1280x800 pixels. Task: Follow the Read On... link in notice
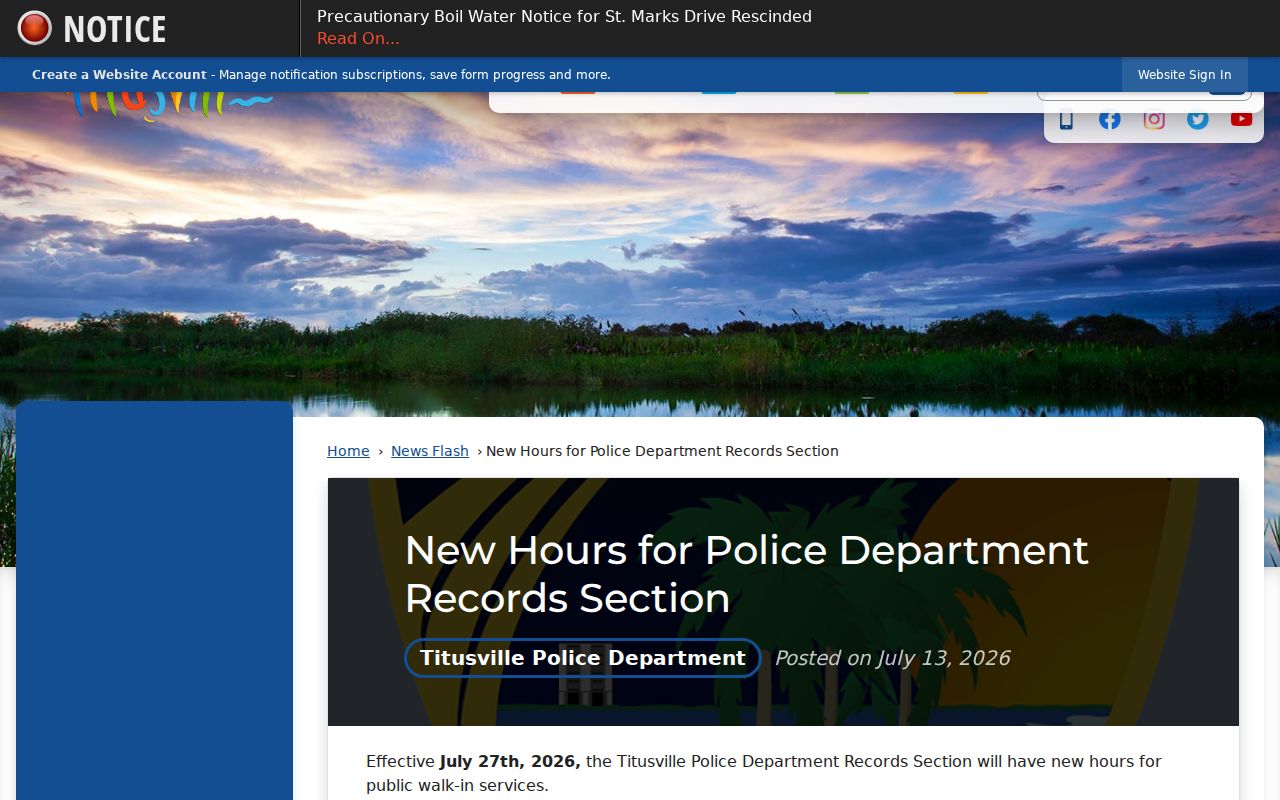(x=358, y=39)
